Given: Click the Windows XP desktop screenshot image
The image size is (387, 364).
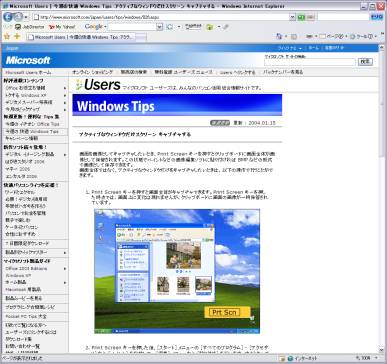Looking at the screenshot, I should pyautogui.click(x=177, y=271).
